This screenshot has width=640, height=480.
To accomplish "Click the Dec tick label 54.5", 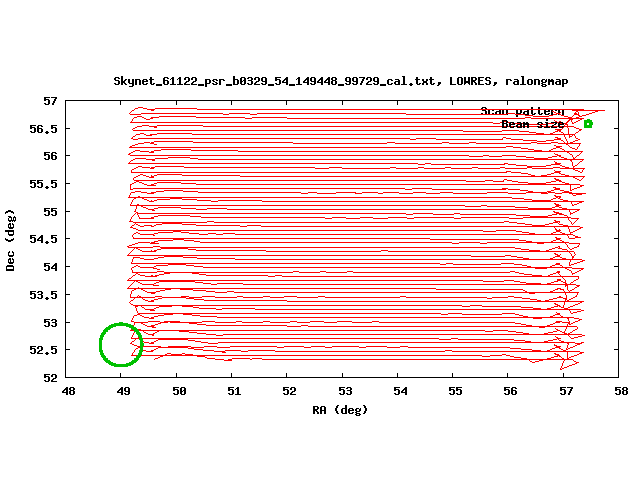I will [x=43, y=239].
